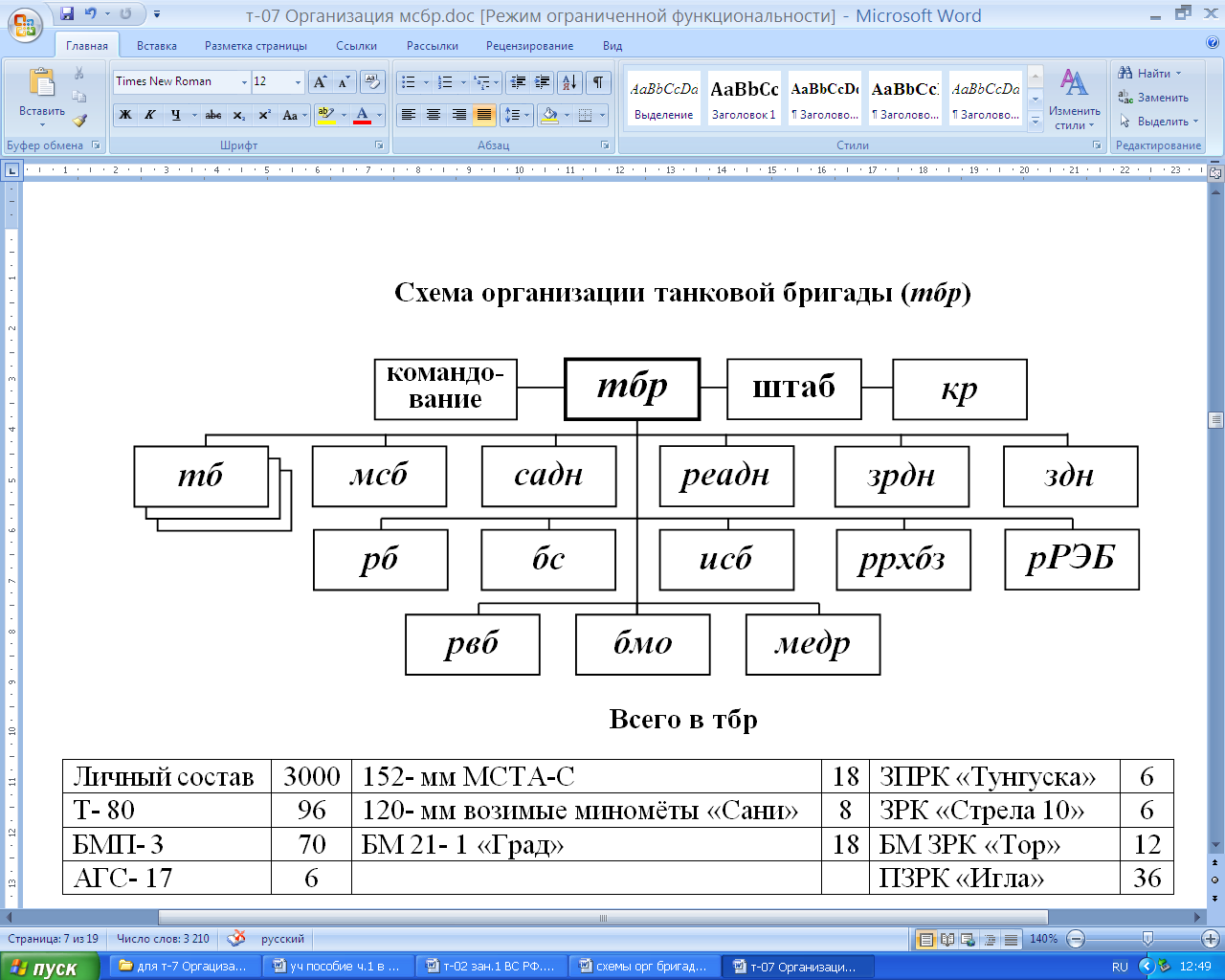Click the Office button logo

(25, 23)
